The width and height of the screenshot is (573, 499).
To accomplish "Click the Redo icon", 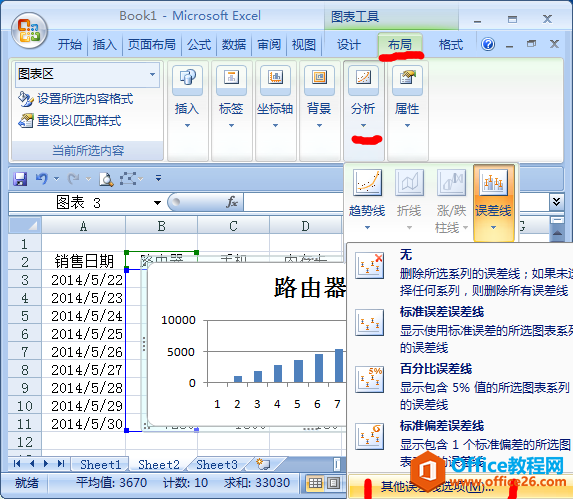I will click(74, 179).
